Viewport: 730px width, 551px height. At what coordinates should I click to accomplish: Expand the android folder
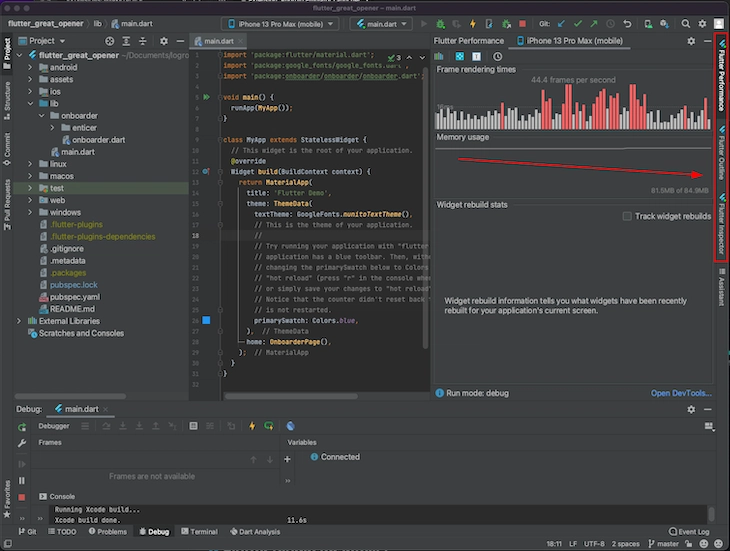pos(30,67)
